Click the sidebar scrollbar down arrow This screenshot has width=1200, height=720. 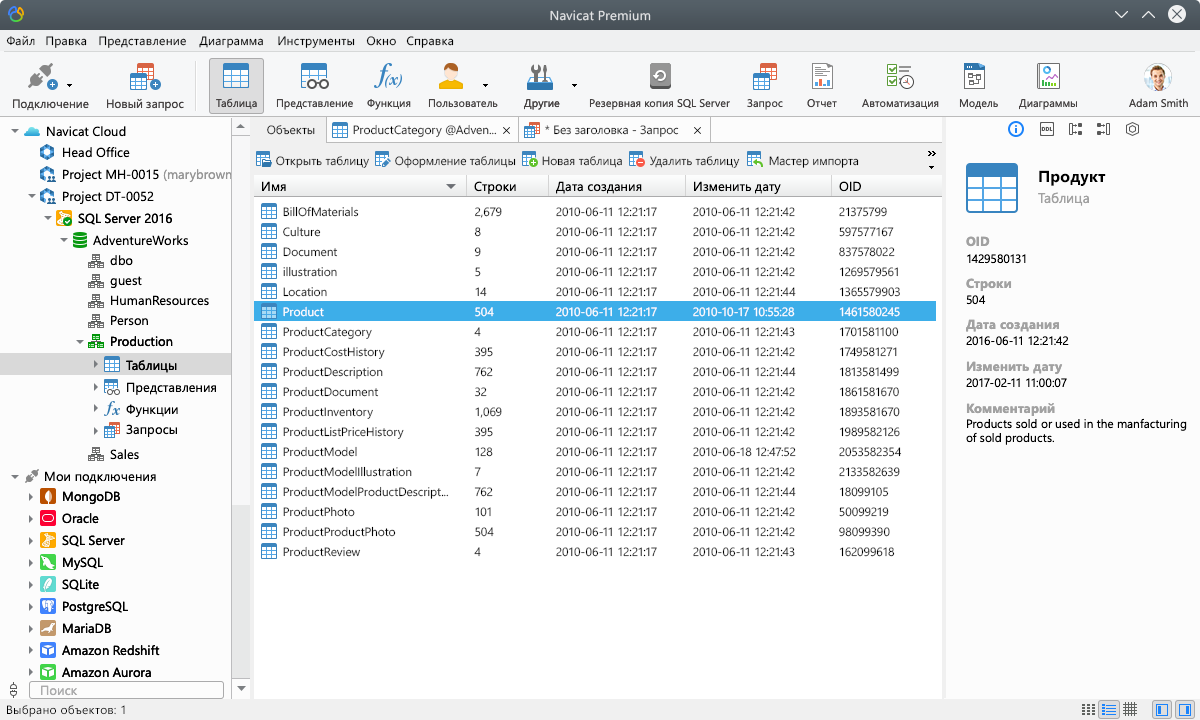coord(241,689)
